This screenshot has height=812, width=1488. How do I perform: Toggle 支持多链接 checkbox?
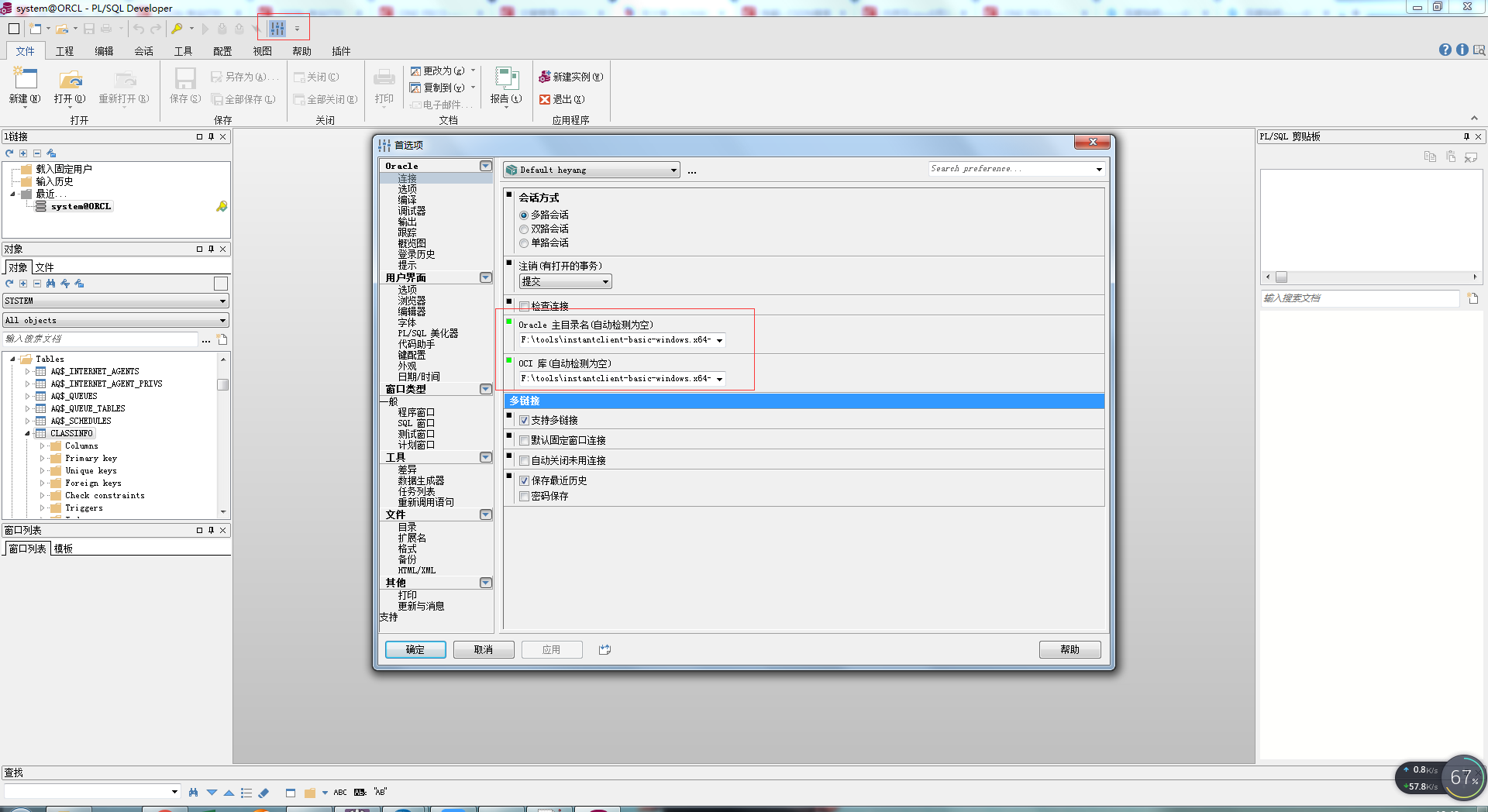[524, 420]
